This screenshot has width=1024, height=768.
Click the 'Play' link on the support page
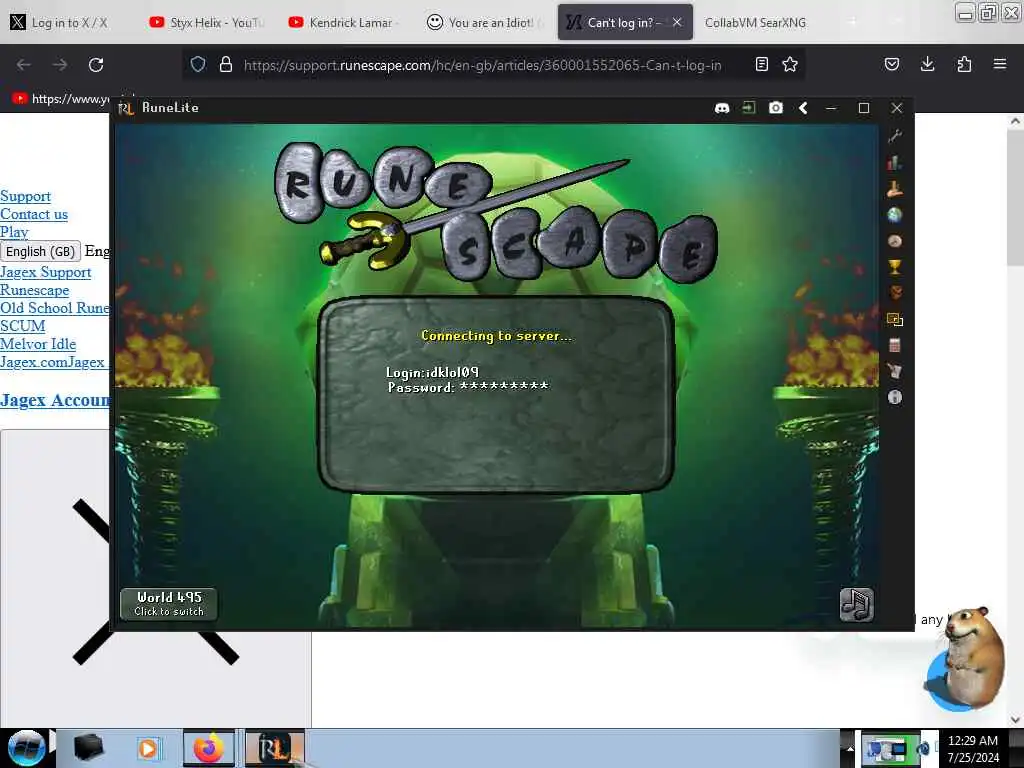pos(14,232)
